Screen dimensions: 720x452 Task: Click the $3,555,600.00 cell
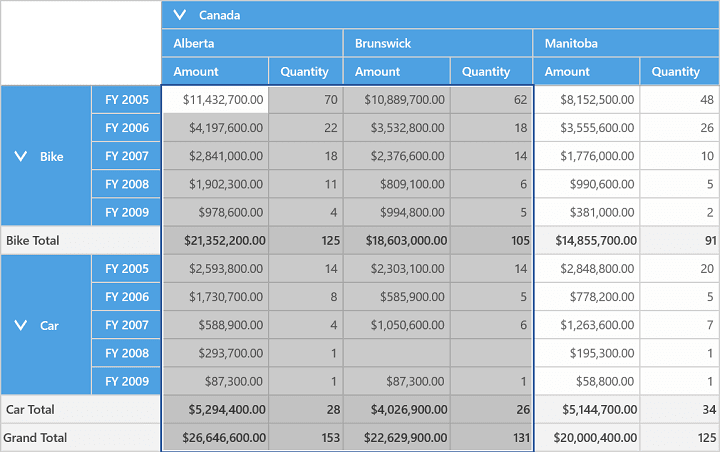(586, 128)
